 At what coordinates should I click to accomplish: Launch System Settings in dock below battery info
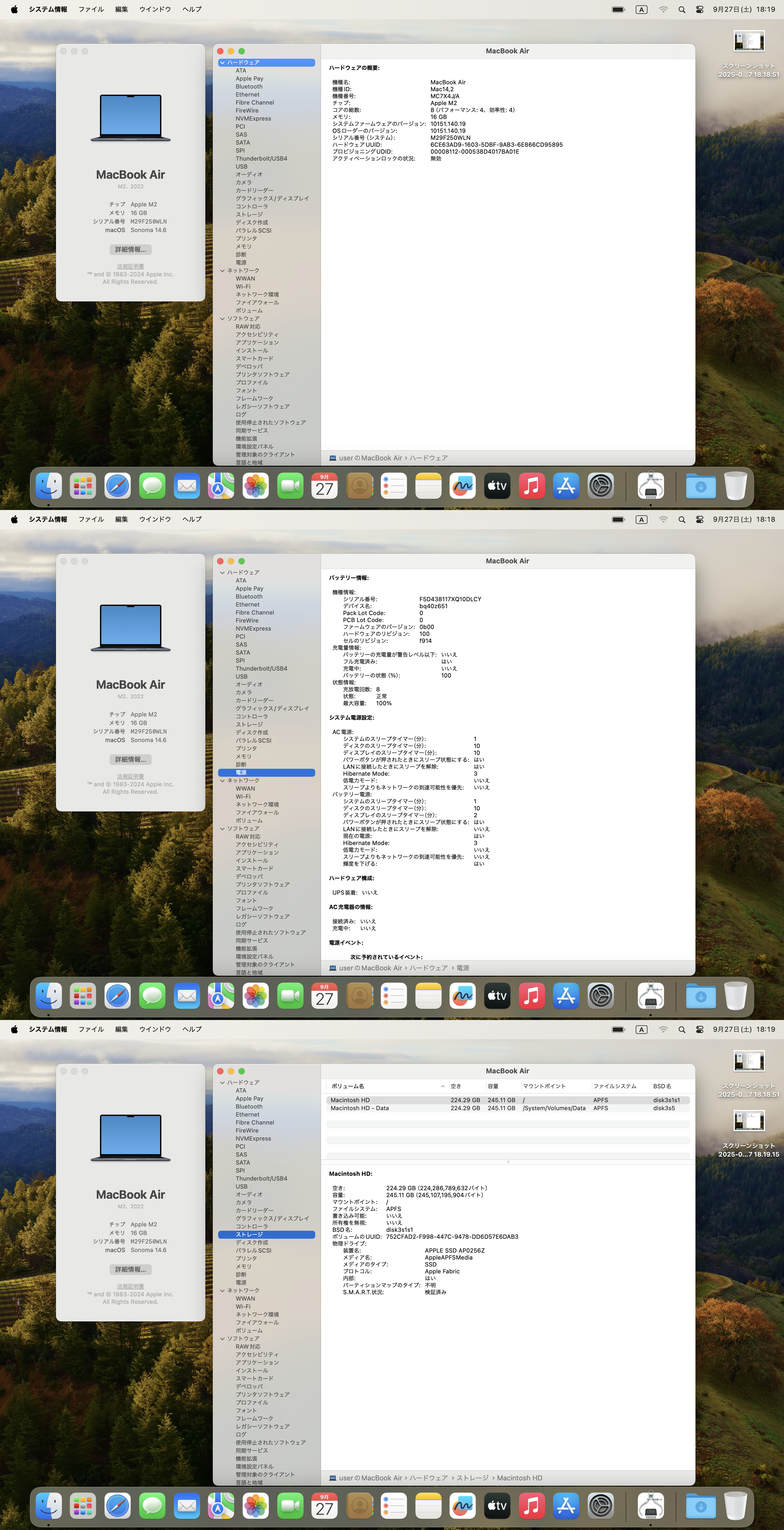(x=601, y=996)
